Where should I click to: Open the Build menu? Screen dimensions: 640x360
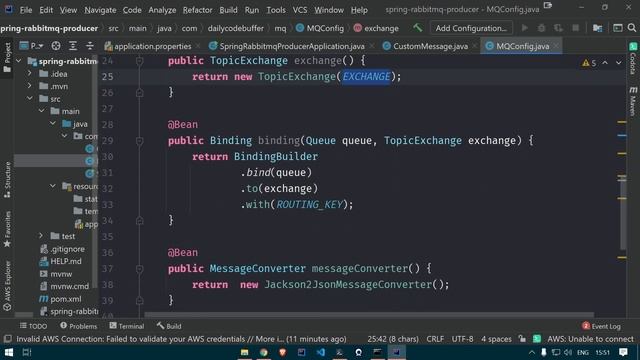point(228,10)
